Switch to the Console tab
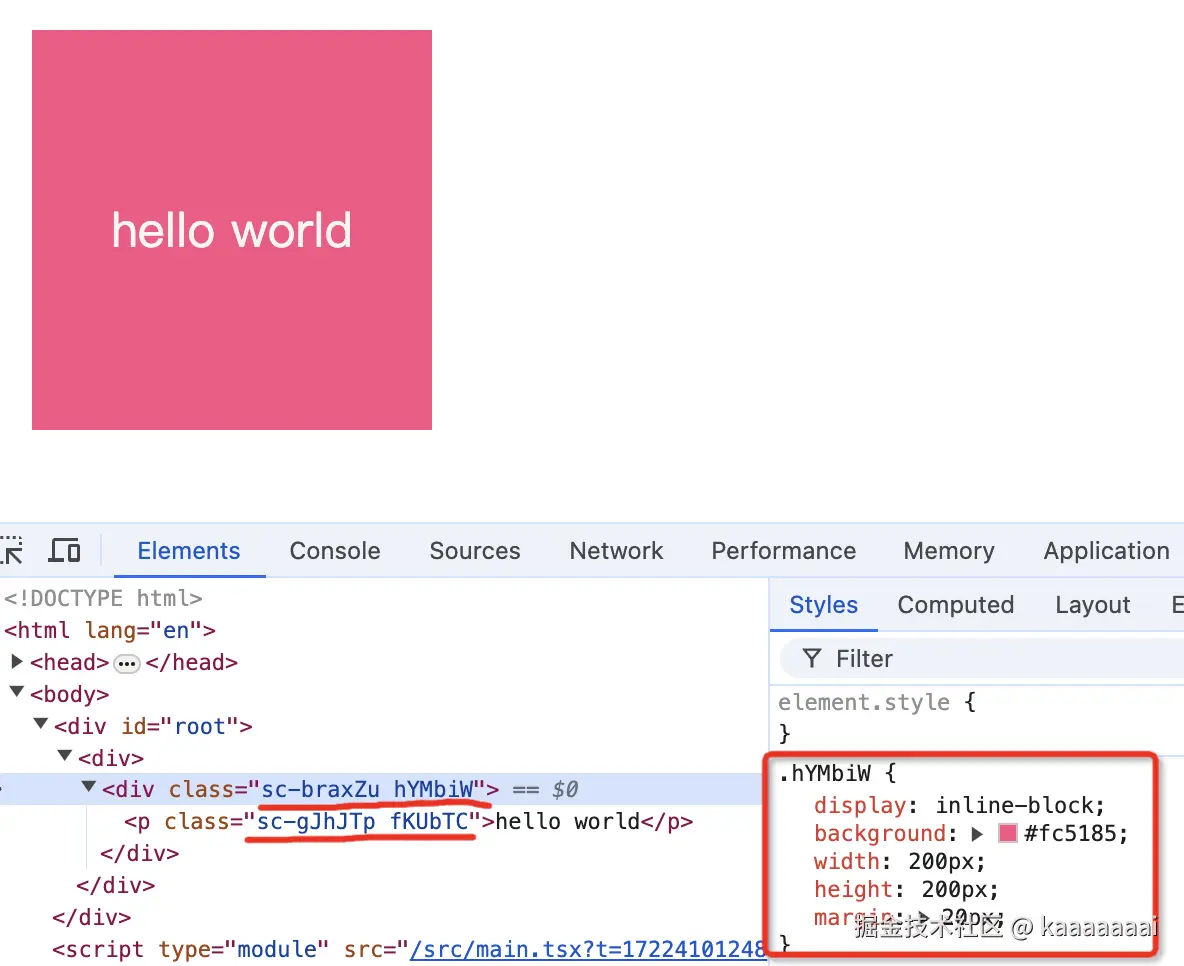Screen dimensions: 1184x966 tap(334, 550)
